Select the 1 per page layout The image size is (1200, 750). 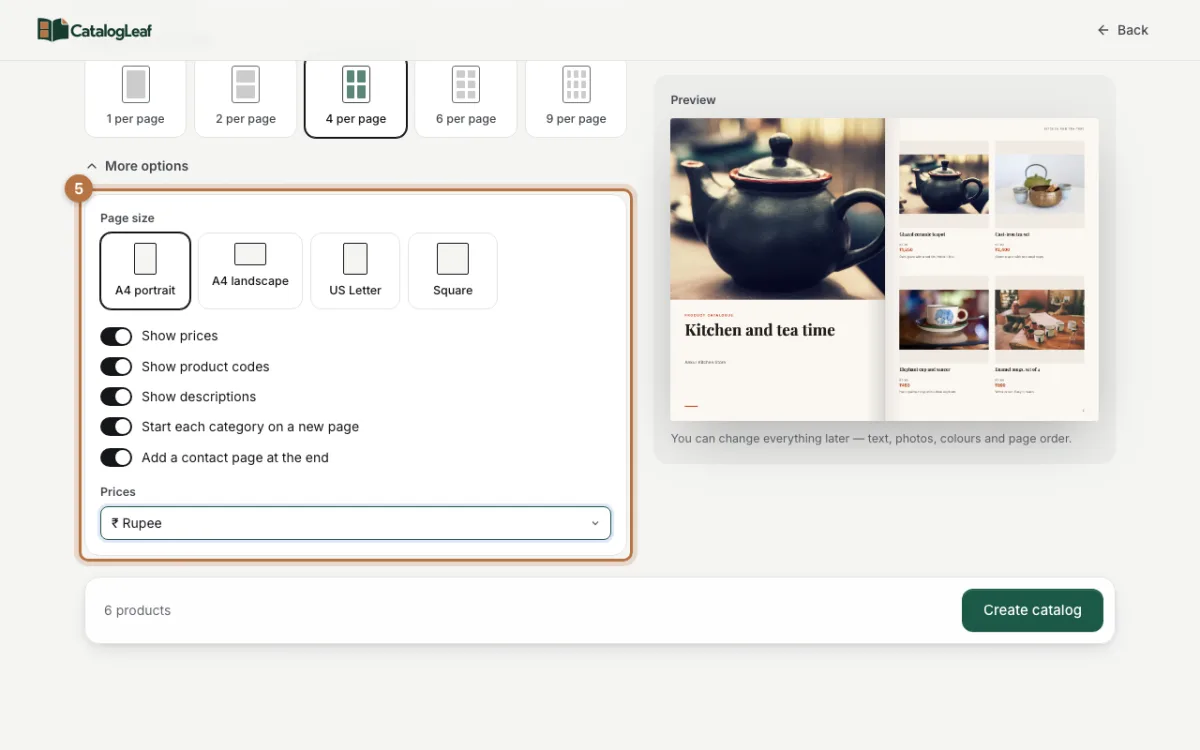coord(135,98)
